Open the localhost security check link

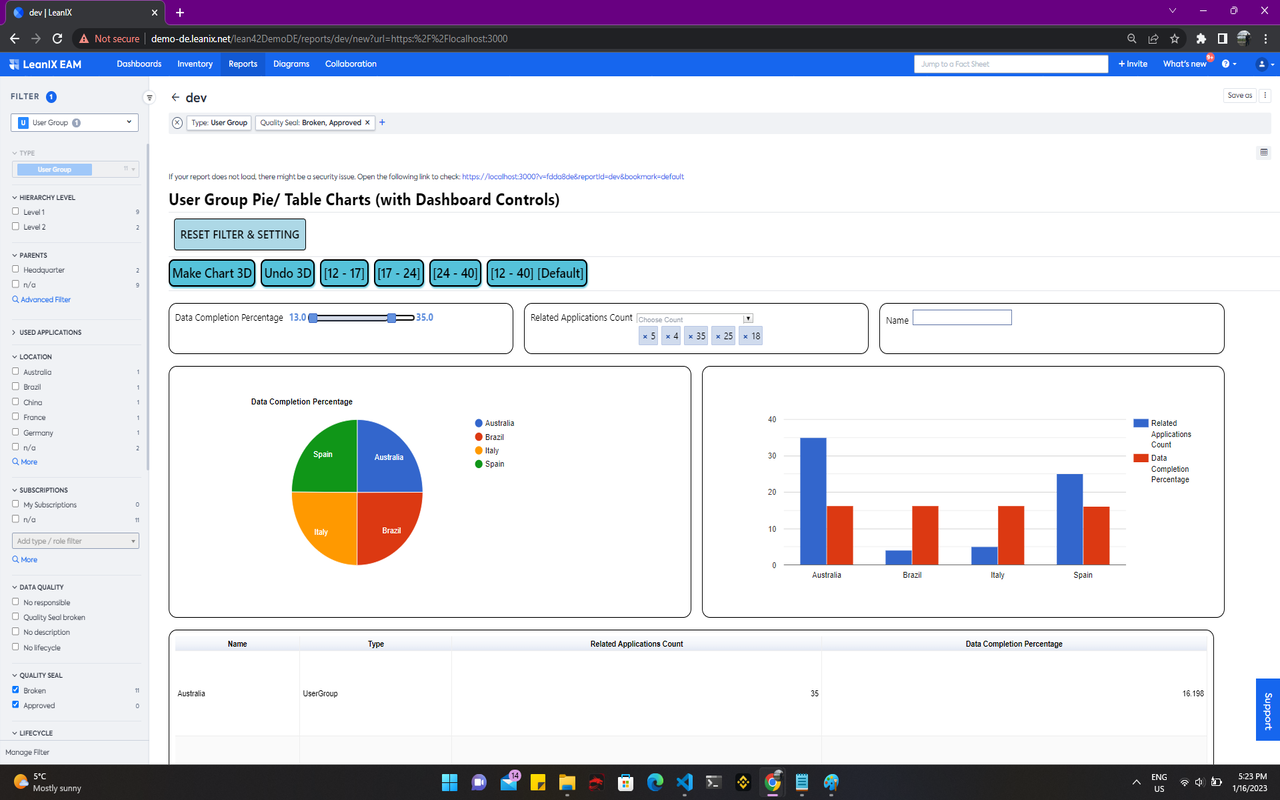coord(573,177)
